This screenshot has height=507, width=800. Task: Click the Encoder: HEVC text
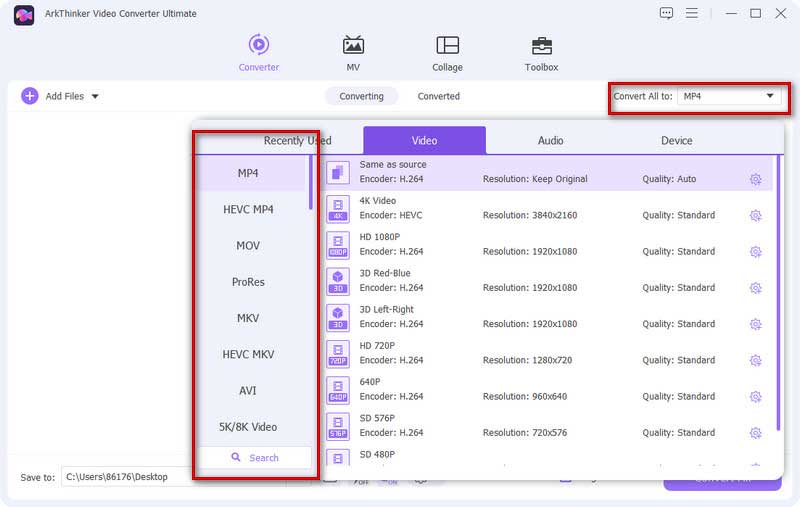click(x=391, y=215)
